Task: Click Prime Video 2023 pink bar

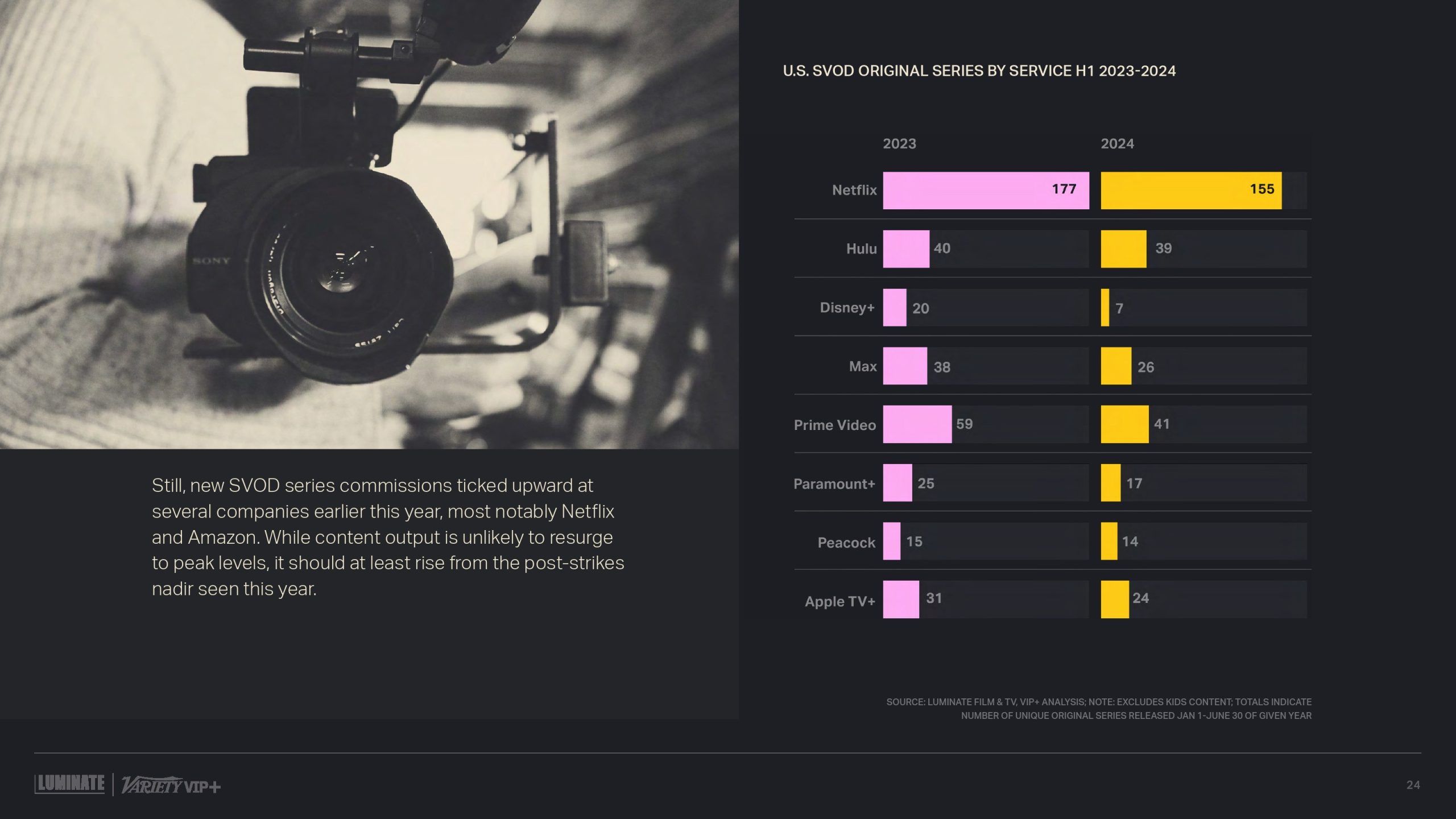Action: click(x=917, y=424)
